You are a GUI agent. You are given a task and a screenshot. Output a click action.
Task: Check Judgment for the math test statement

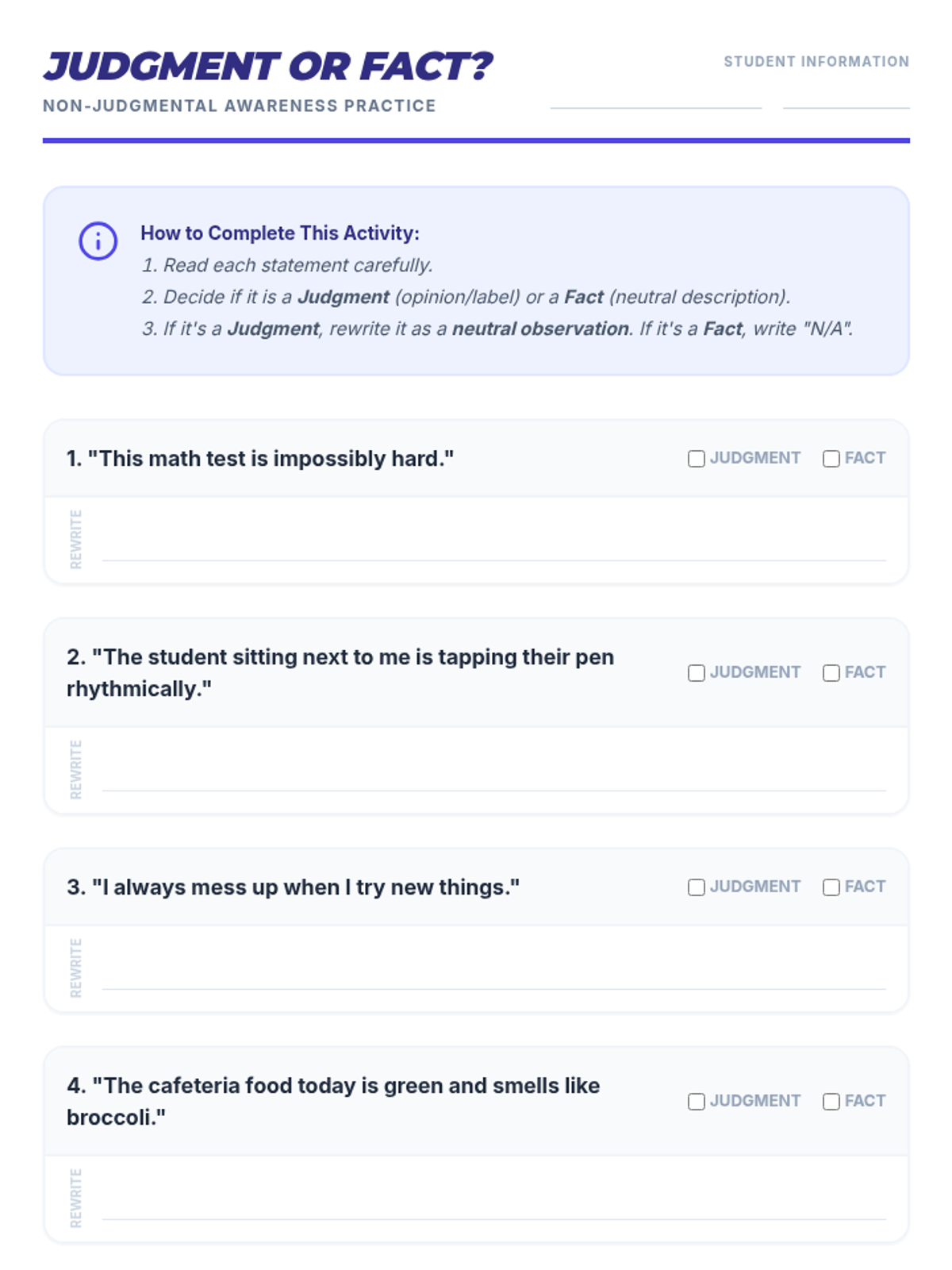click(696, 459)
